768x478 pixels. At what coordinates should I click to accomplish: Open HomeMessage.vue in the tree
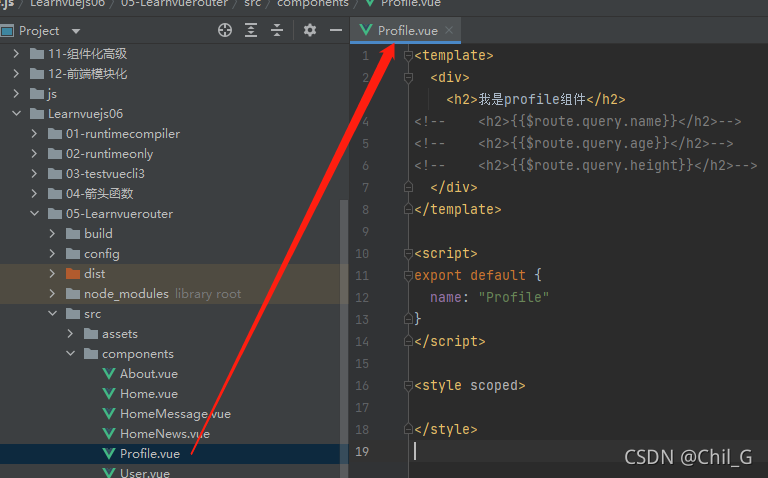click(175, 414)
